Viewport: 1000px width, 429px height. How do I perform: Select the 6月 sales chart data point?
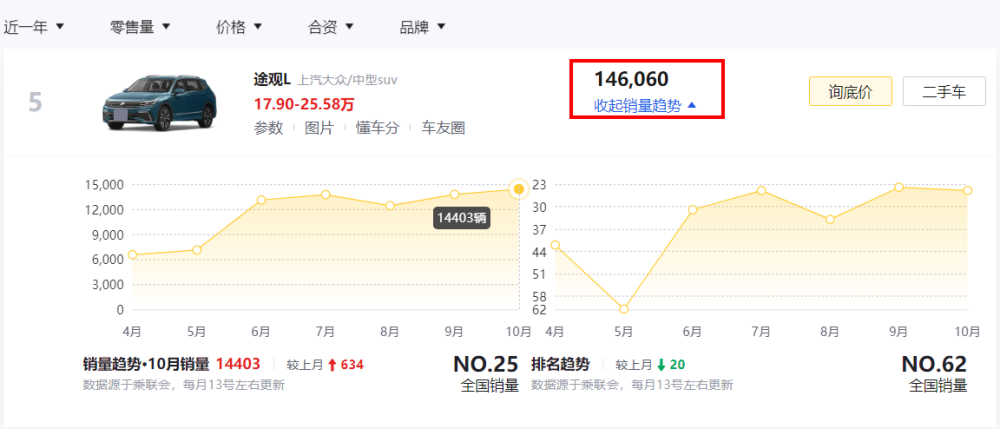(261, 200)
